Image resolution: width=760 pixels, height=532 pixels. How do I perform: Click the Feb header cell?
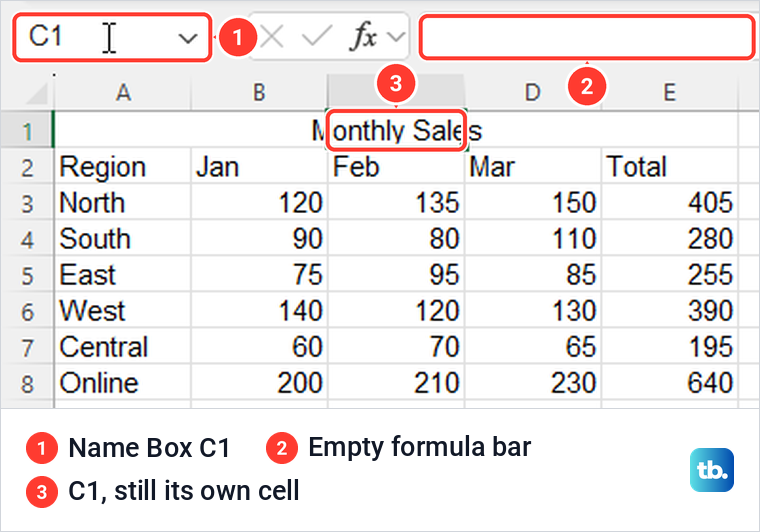396,166
